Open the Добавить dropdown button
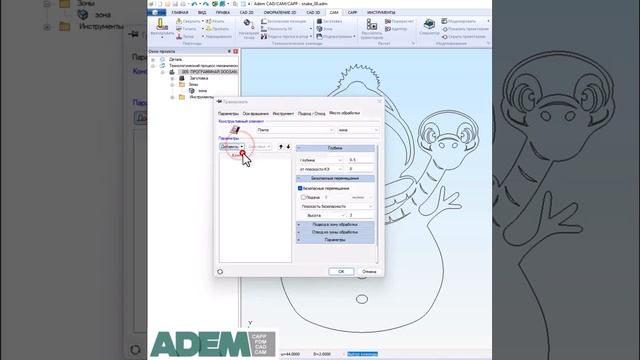Screen dimensions: 640x360 232,147
